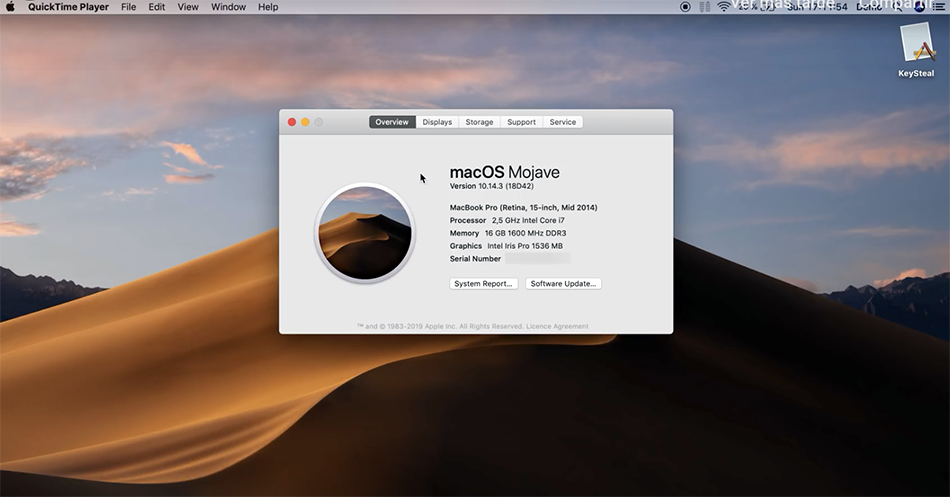This screenshot has width=950, height=497.
Task: Stop the screen recording from the menu bar
Action: pos(685,7)
